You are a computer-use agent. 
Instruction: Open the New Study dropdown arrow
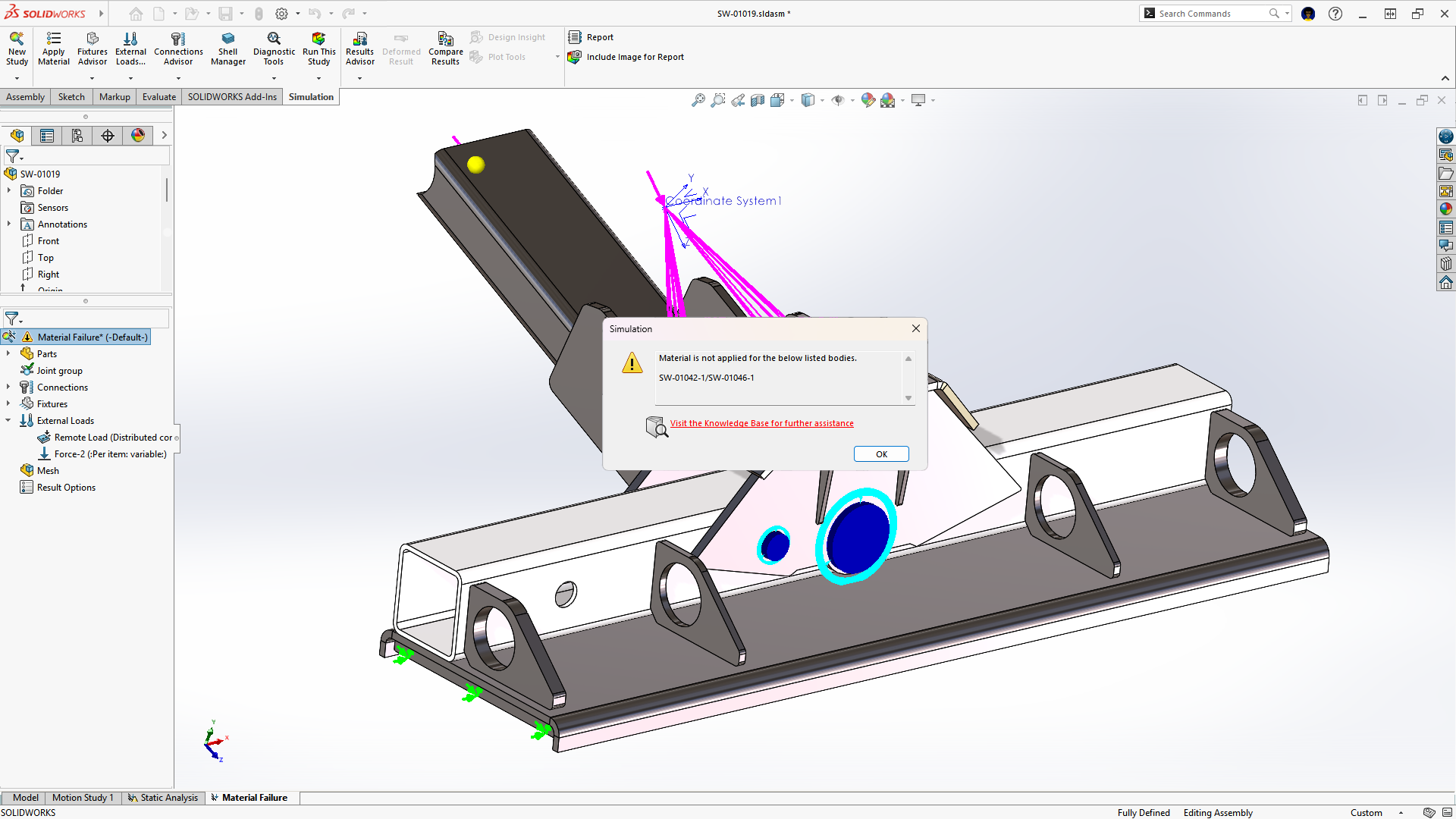pyautogui.click(x=17, y=78)
